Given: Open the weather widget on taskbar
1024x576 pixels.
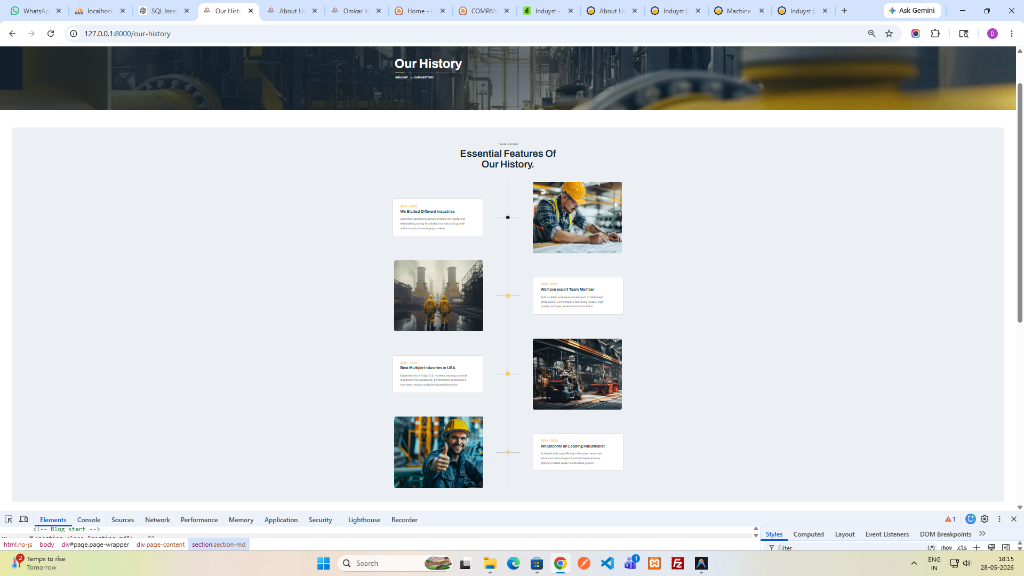Looking at the screenshot, I should (x=39, y=563).
